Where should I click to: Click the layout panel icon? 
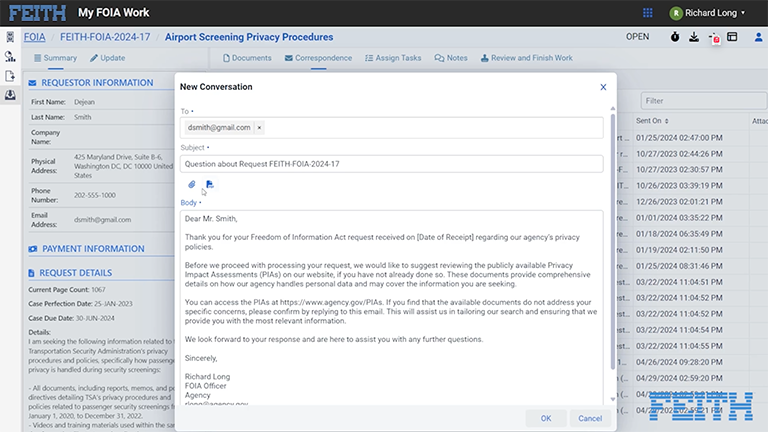click(732, 37)
